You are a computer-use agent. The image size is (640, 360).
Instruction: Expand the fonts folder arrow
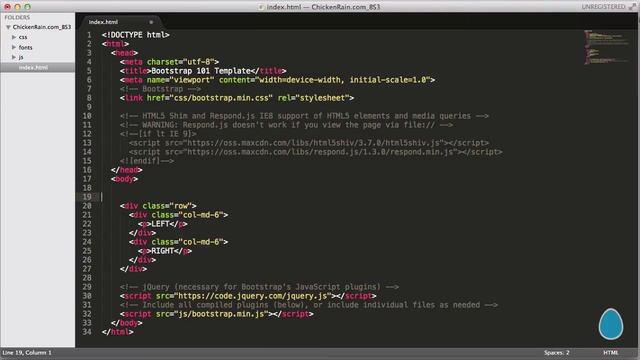tap(14, 47)
